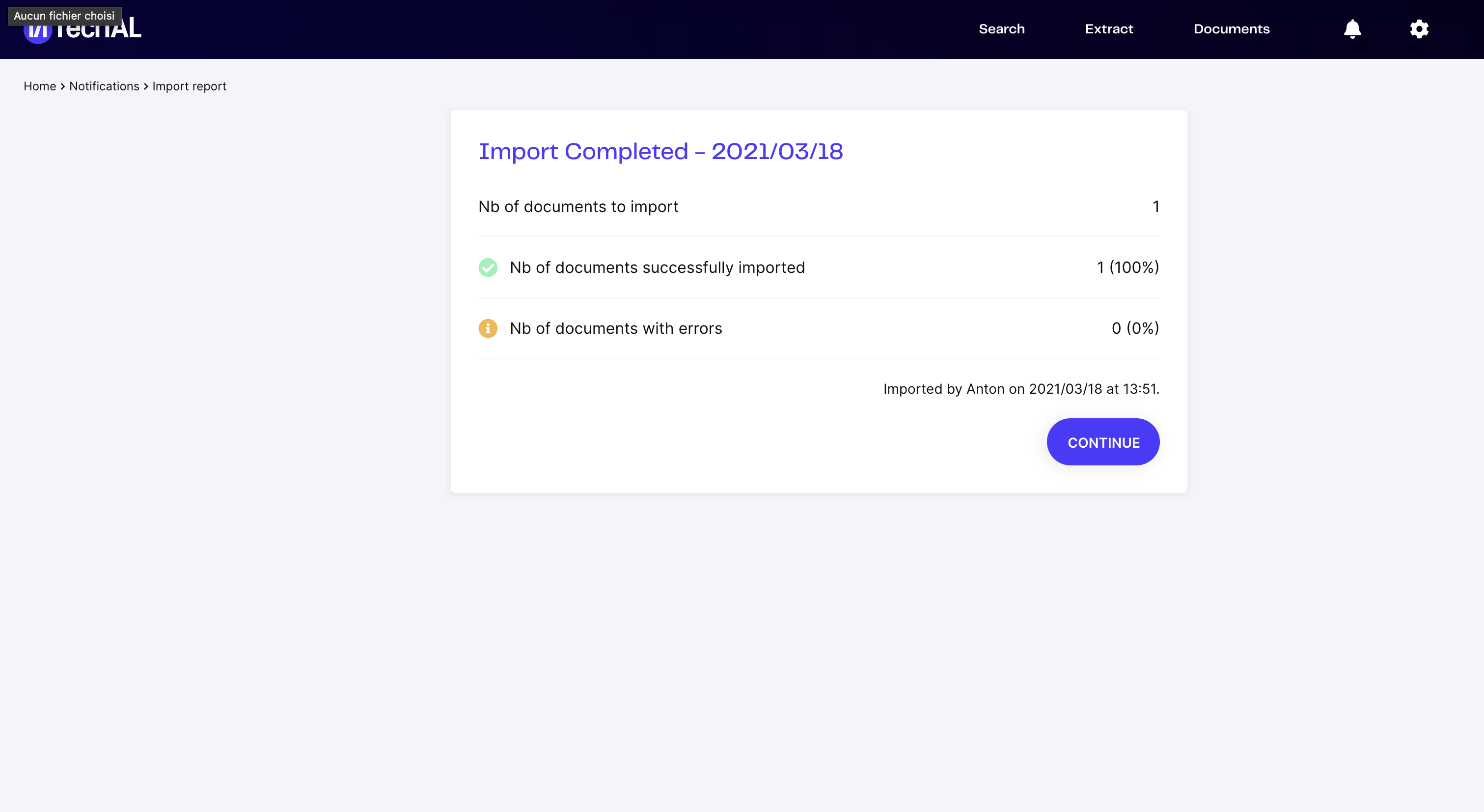Open the notifications bell icon
Image resolution: width=1484 pixels, height=812 pixels.
click(1352, 29)
